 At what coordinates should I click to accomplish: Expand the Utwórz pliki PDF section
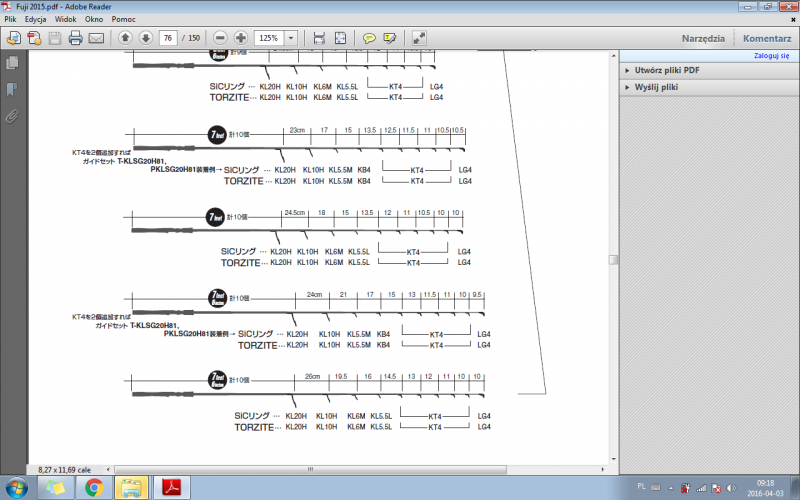(668, 71)
